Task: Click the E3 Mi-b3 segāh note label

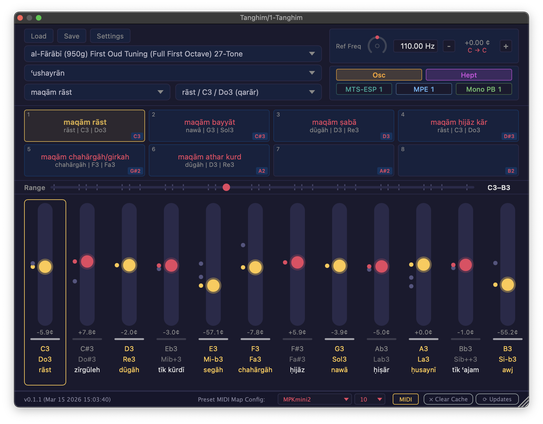Action: tap(213, 359)
